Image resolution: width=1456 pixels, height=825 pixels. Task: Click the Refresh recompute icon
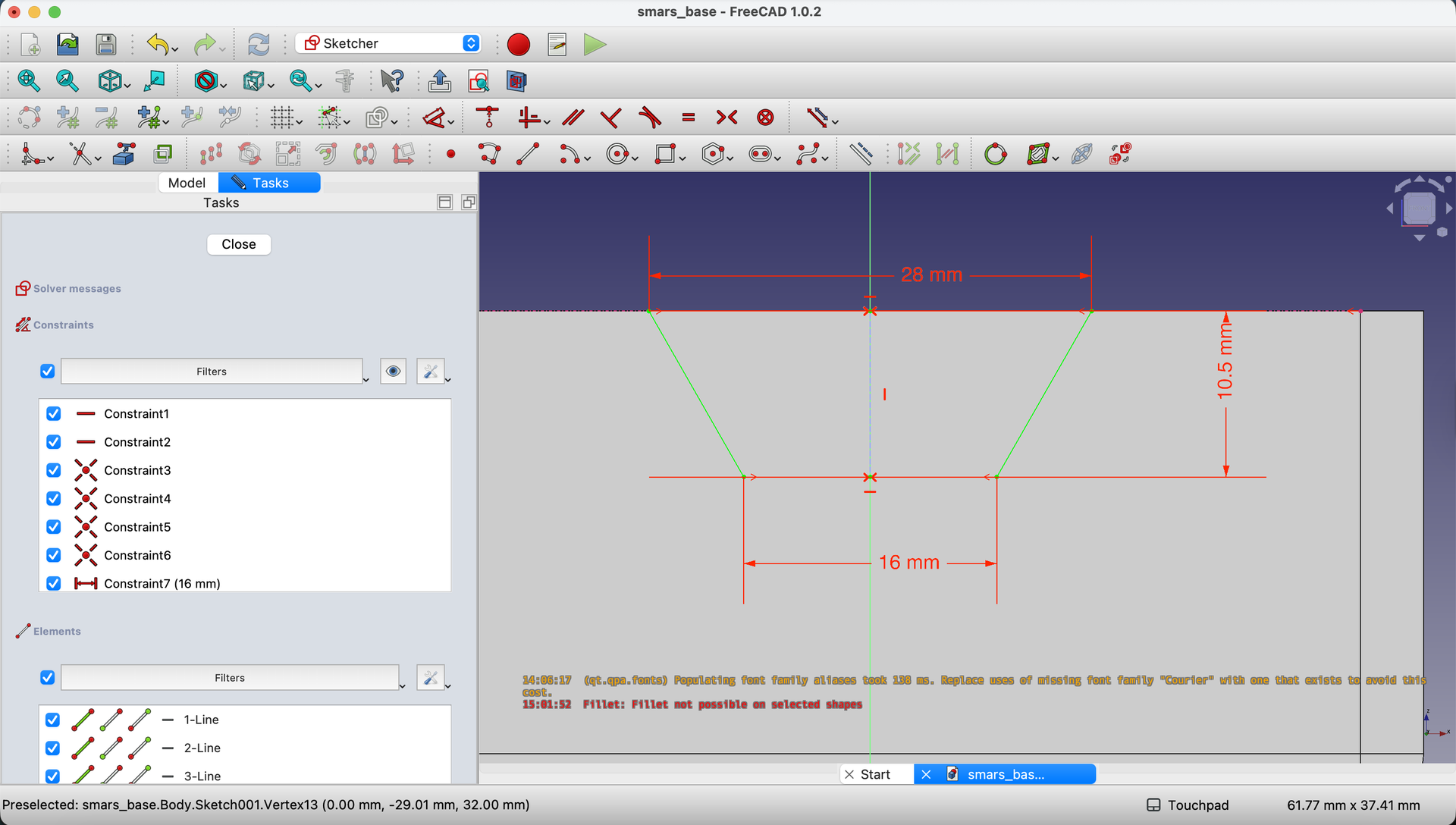click(259, 44)
